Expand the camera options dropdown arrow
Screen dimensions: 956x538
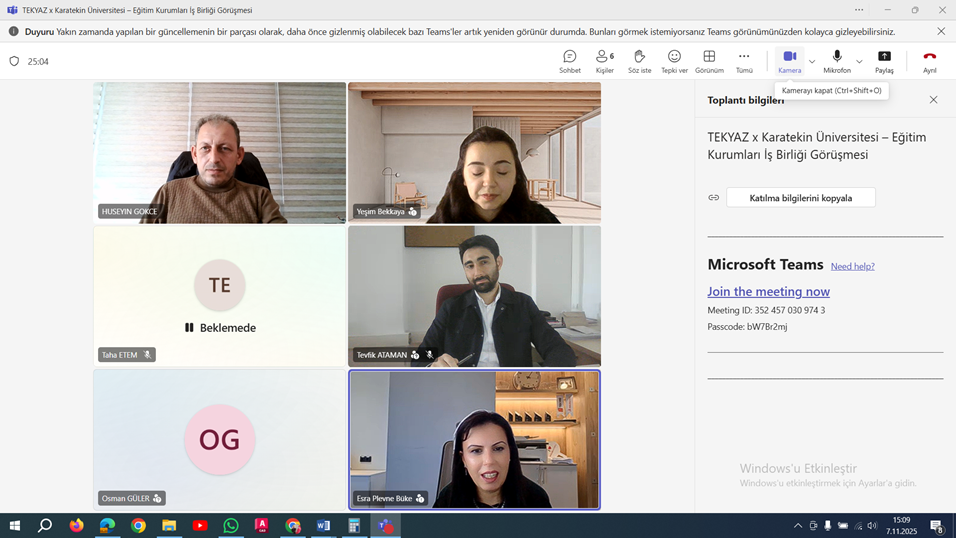(x=812, y=62)
